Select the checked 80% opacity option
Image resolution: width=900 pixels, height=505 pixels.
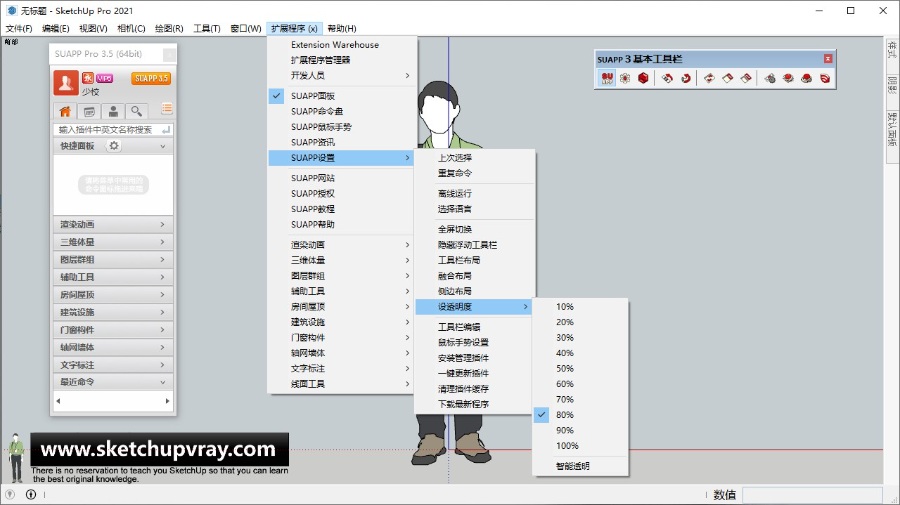[x=580, y=414]
